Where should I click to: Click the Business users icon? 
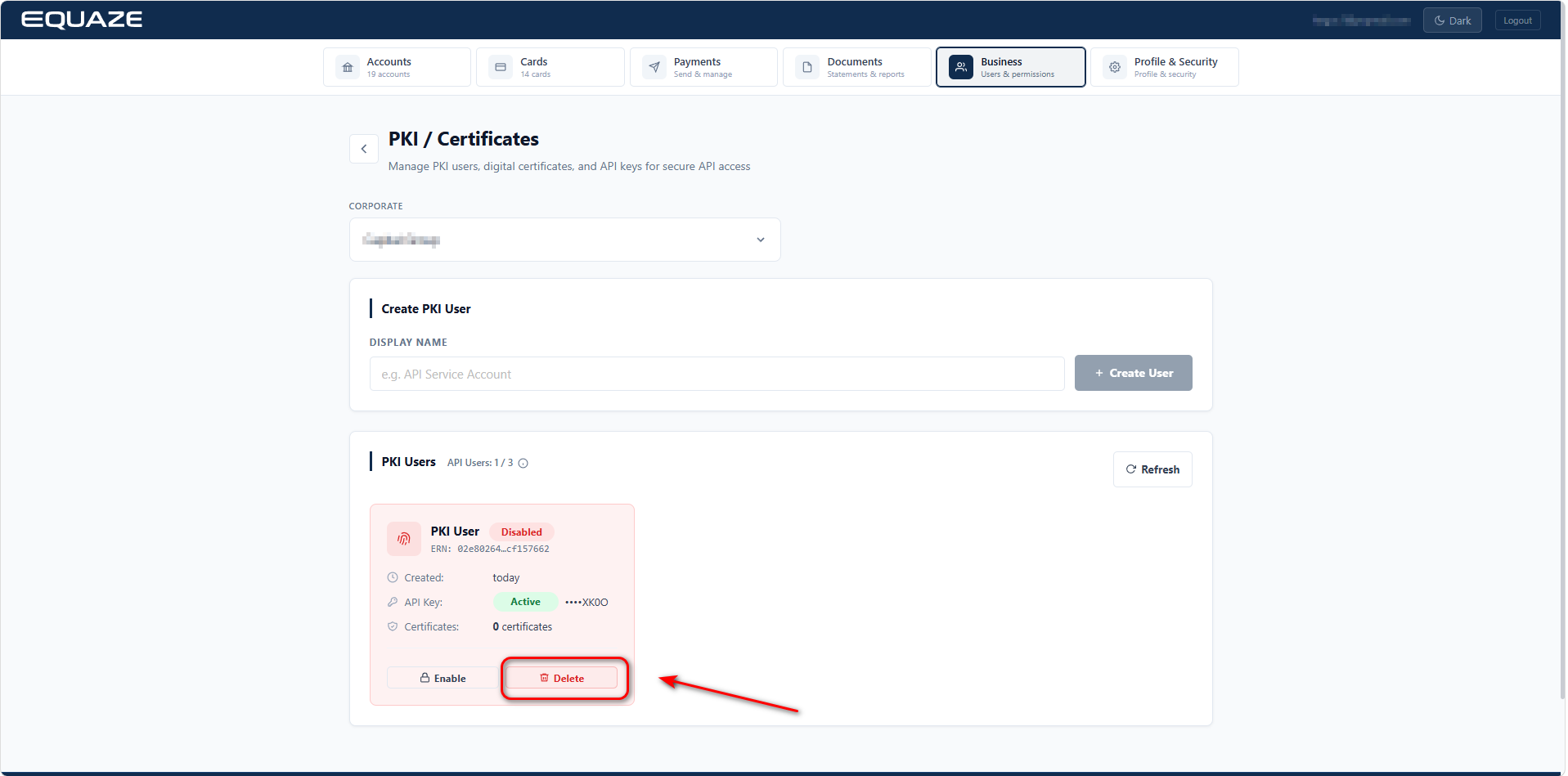pos(961,67)
